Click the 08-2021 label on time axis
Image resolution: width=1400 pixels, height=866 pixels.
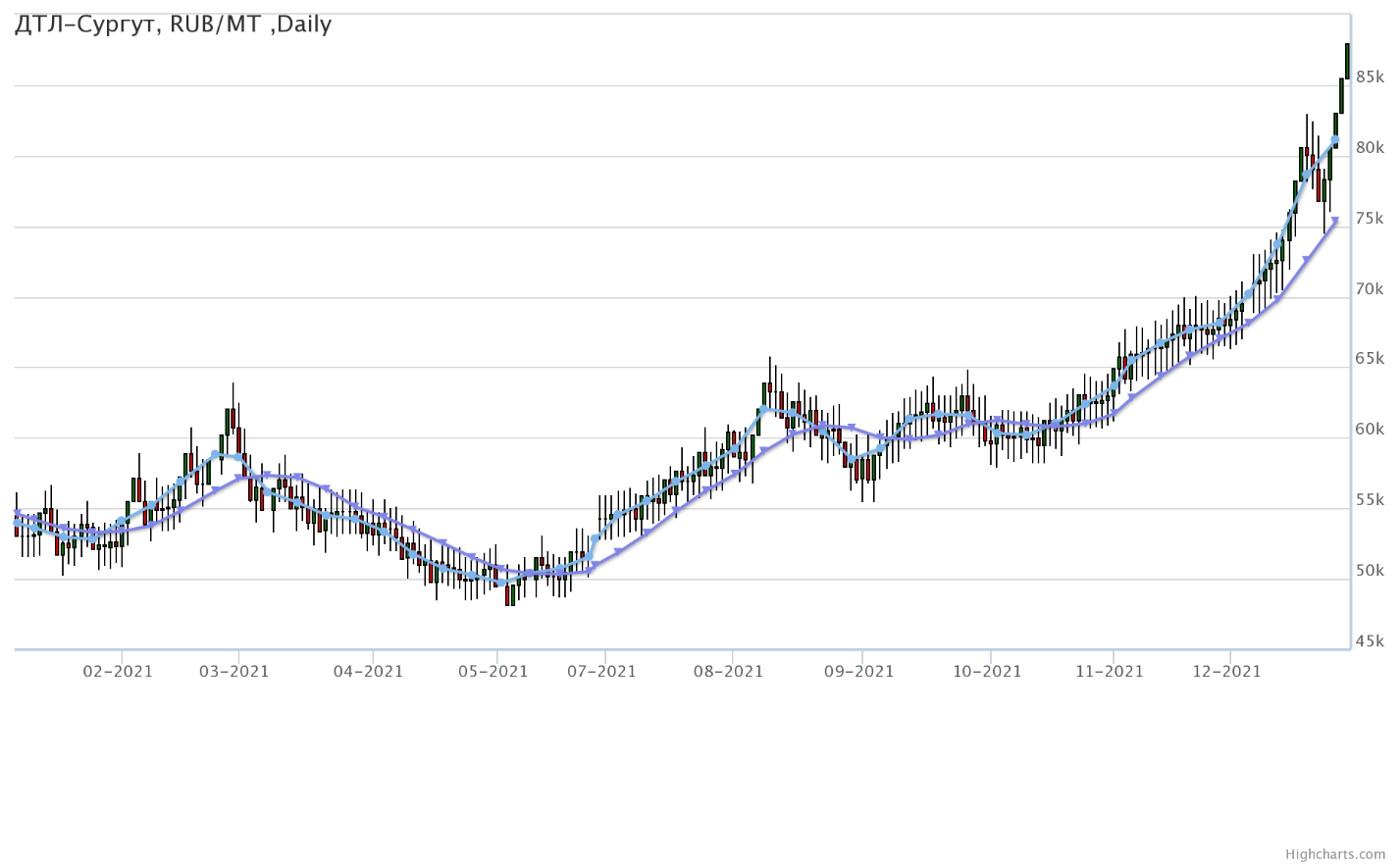pos(728,672)
